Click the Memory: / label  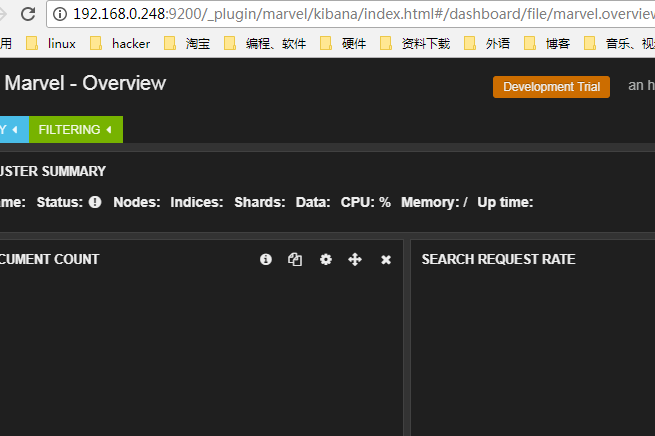[x=434, y=202]
